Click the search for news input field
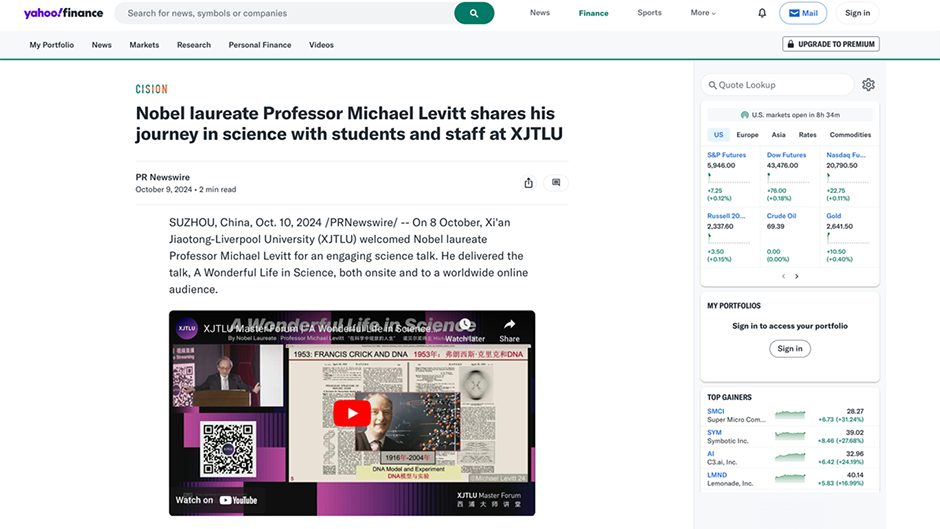This screenshot has height=529, width=940. pos(284,13)
